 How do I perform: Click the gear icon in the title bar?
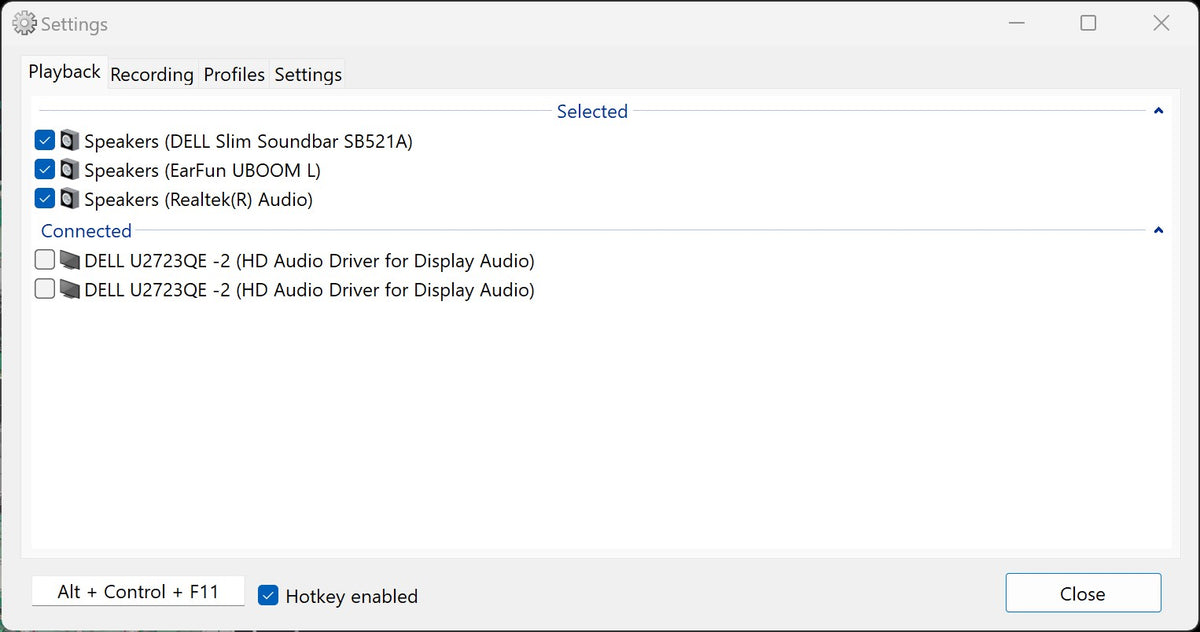click(24, 23)
